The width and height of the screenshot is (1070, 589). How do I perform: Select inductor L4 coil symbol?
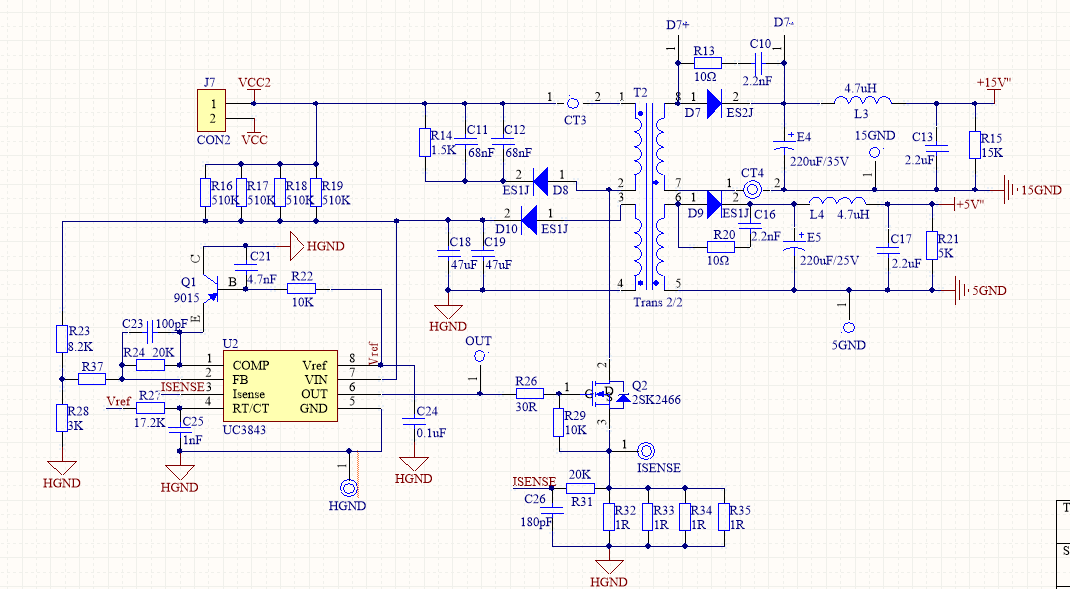point(826,202)
